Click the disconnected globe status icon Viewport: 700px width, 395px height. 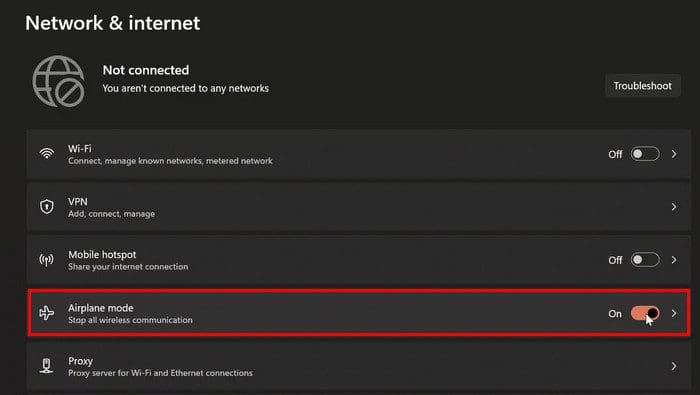(x=58, y=81)
